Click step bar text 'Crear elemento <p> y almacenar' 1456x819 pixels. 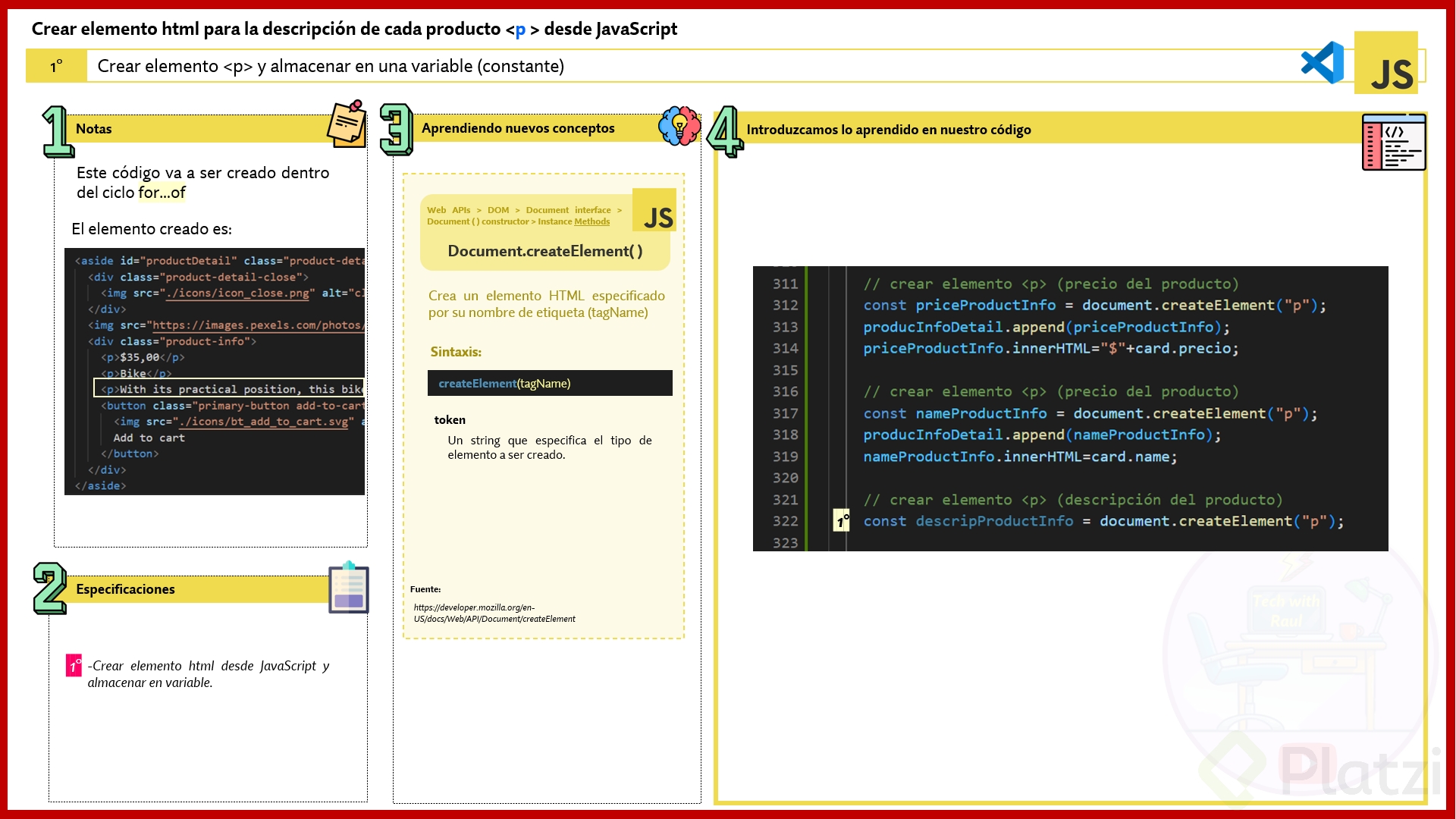(331, 66)
